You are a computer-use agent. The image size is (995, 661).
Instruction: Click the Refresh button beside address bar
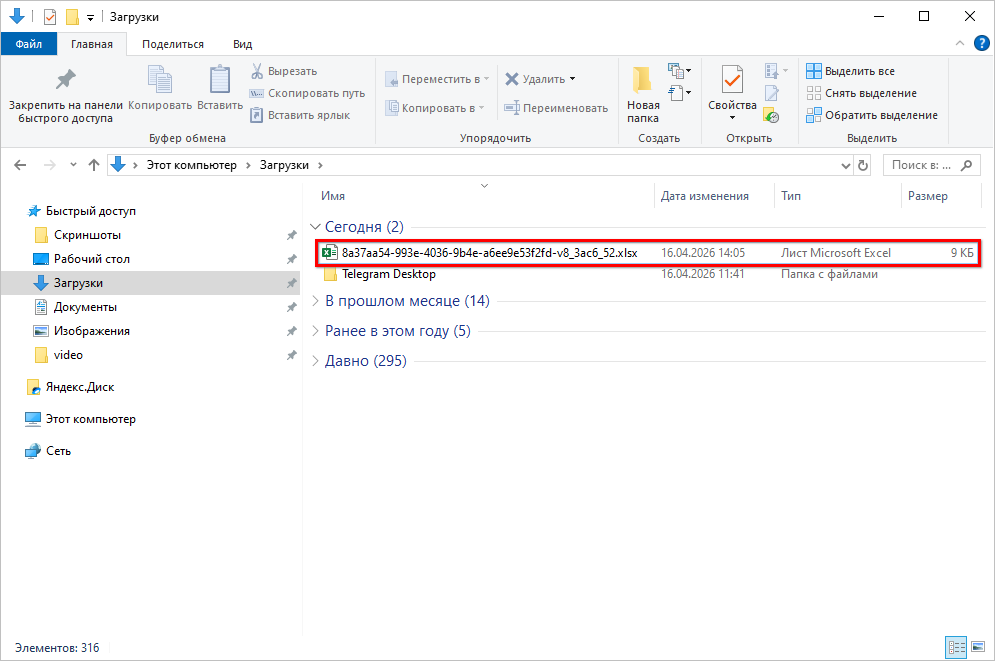863,165
